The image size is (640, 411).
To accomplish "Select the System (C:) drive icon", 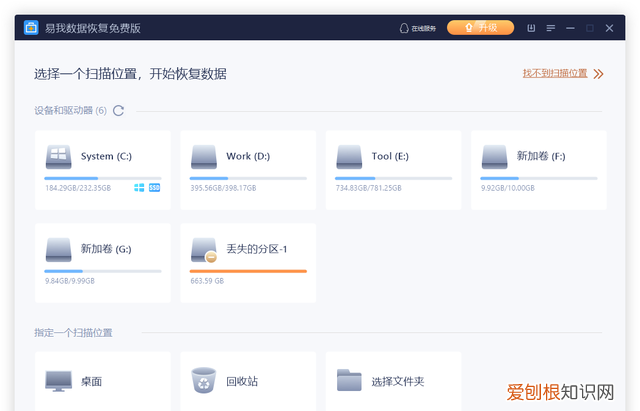I will tap(58, 157).
